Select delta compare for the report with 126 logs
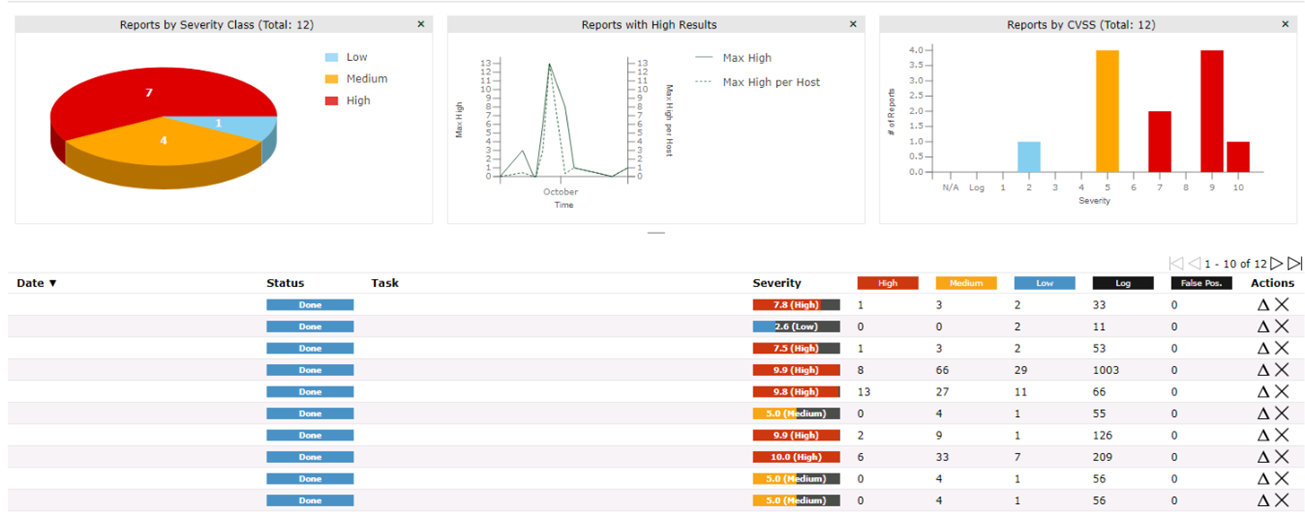1305x512 pixels. (x=1263, y=435)
